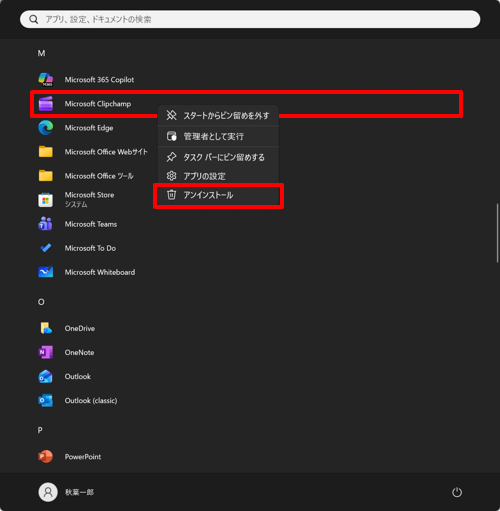The width and height of the screenshot is (500, 511).
Task: Open the new Outlook app icon
Action: click(46, 376)
